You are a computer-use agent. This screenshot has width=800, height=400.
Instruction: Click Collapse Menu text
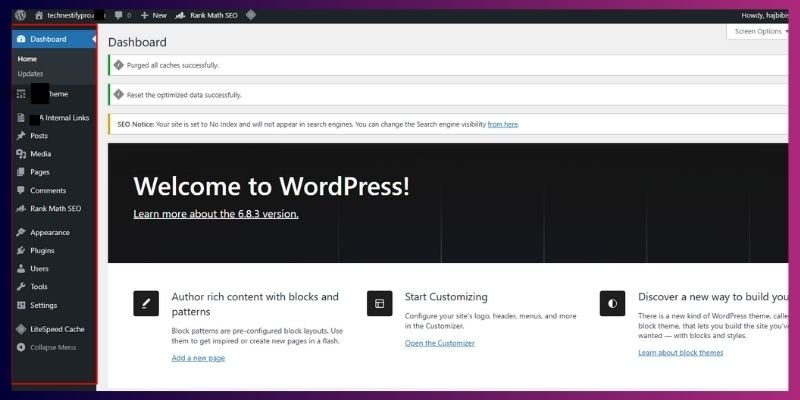point(53,347)
